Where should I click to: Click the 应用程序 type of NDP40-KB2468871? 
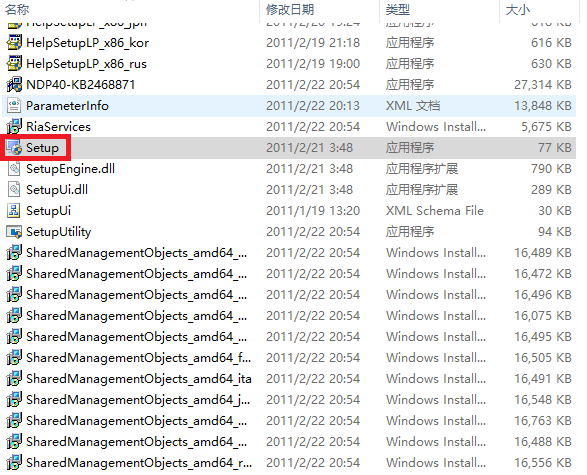point(410,85)
